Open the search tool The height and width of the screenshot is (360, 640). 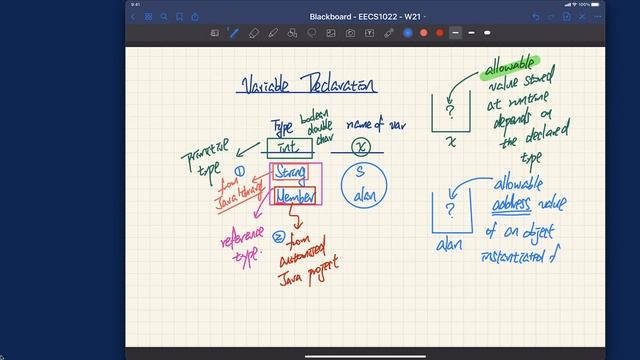point(164,17)
